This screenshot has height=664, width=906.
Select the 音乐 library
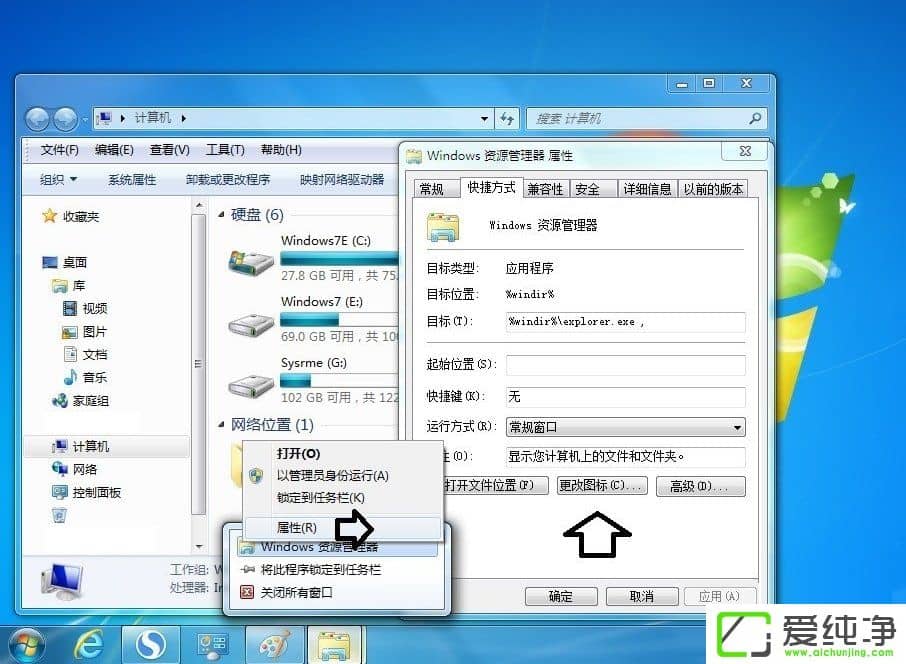(86, 377)
